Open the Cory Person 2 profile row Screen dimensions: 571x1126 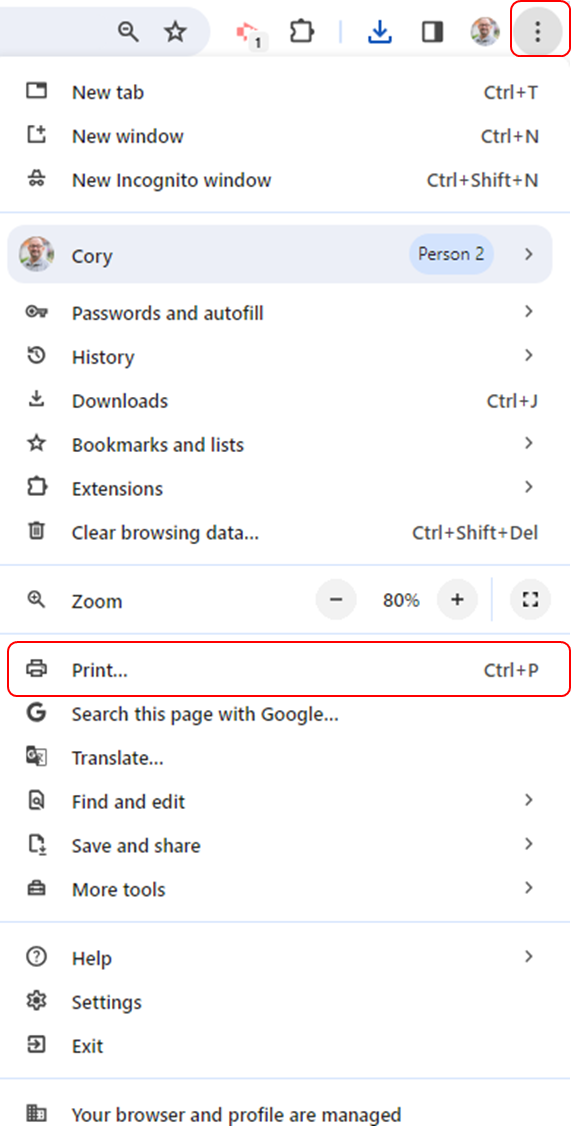(x=279, y=254)
